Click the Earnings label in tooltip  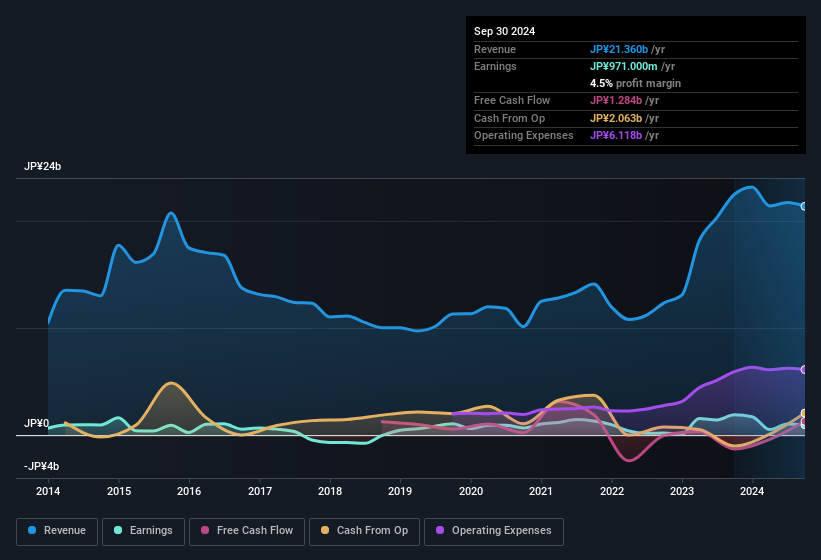pos(495,66)
